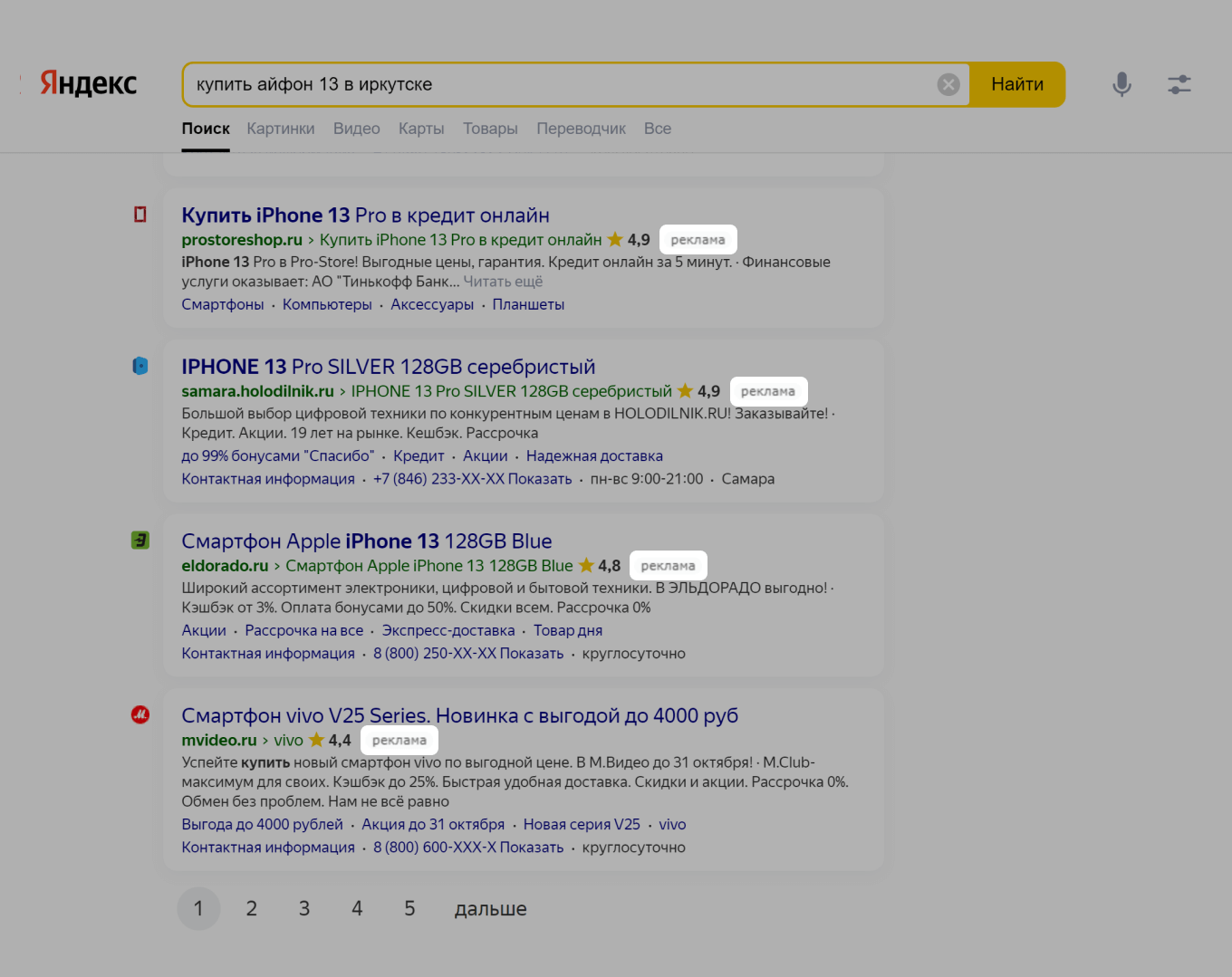Screen dimensions: 1232x977
Task: Open the Все services tab
Action: tap(657, 129)
